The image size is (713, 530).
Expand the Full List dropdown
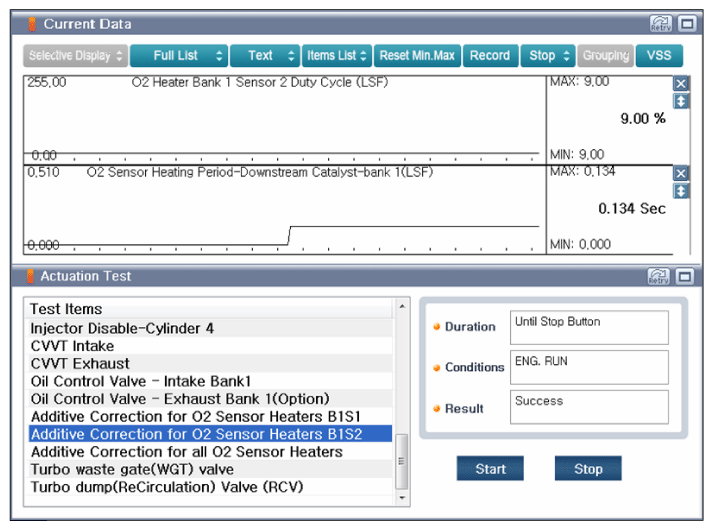(x=178, y=56)
